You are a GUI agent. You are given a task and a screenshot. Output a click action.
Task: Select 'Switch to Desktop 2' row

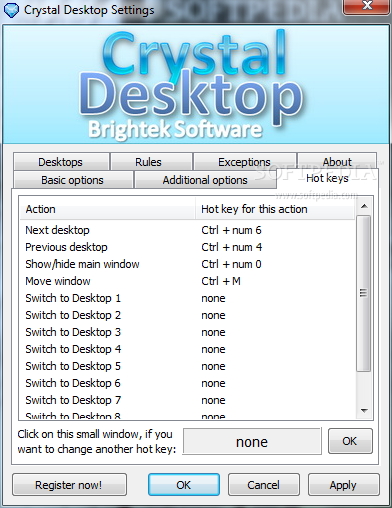[x=188, y=315]
